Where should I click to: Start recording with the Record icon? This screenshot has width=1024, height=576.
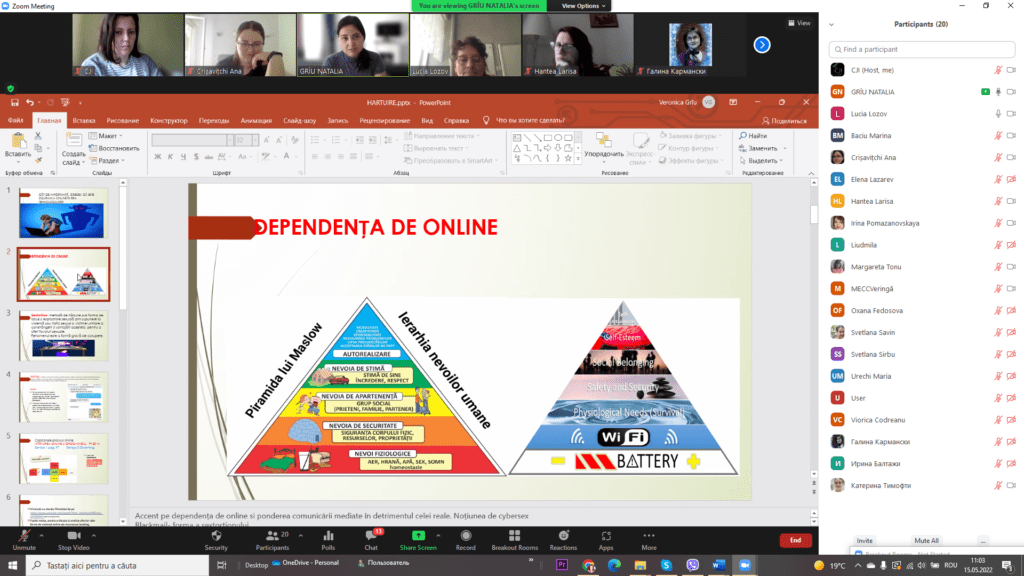click(x=465, y=536)
